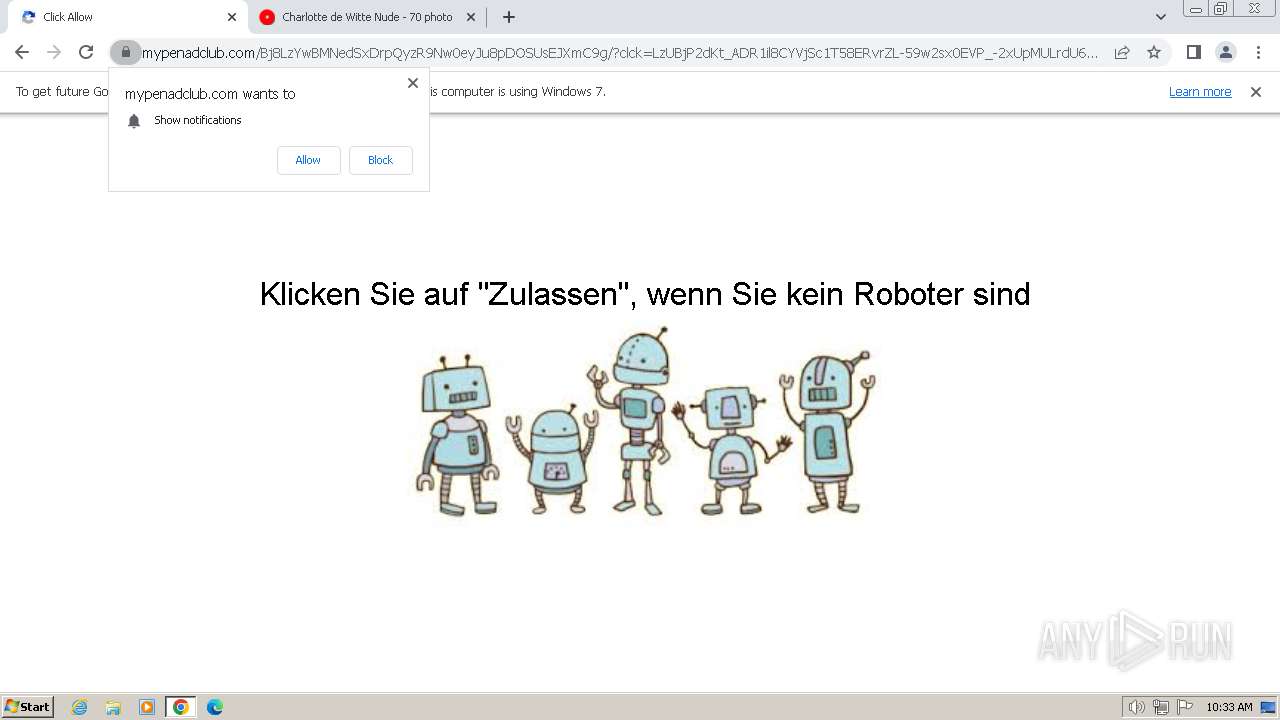Image resolution: width=1280 pixels, height=720 pixels.
Task: Click the 10:33 AM system clock
Action: tap(1229, 707)
